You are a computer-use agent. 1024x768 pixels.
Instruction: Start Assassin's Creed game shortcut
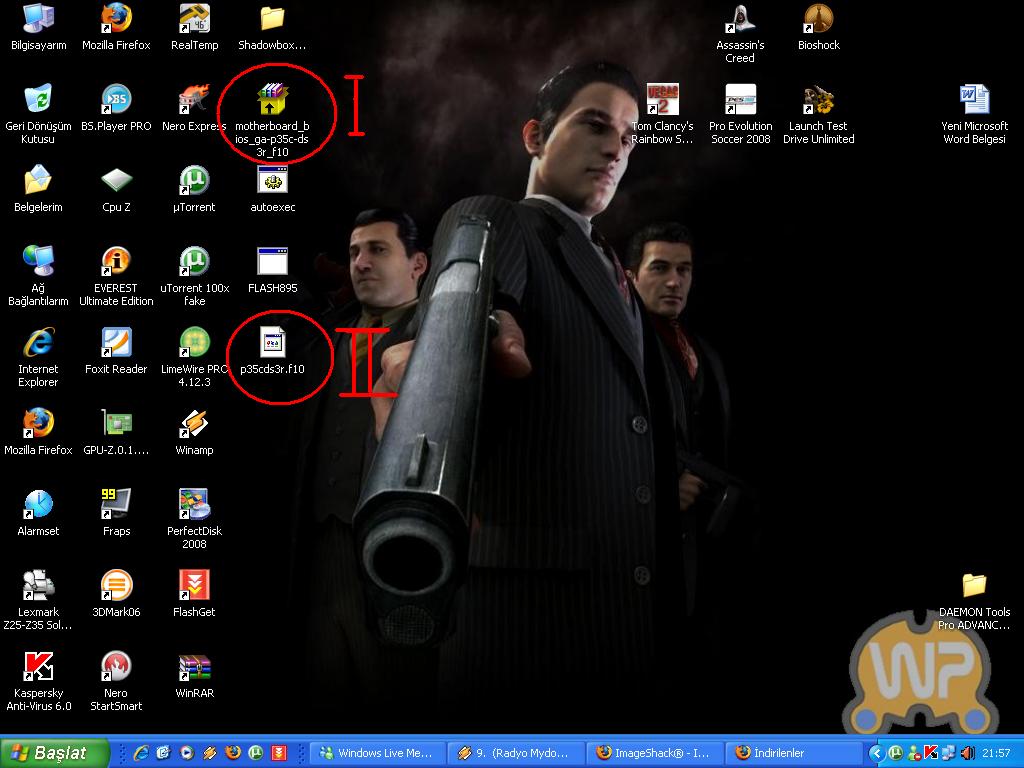click(x=740, y=33)
